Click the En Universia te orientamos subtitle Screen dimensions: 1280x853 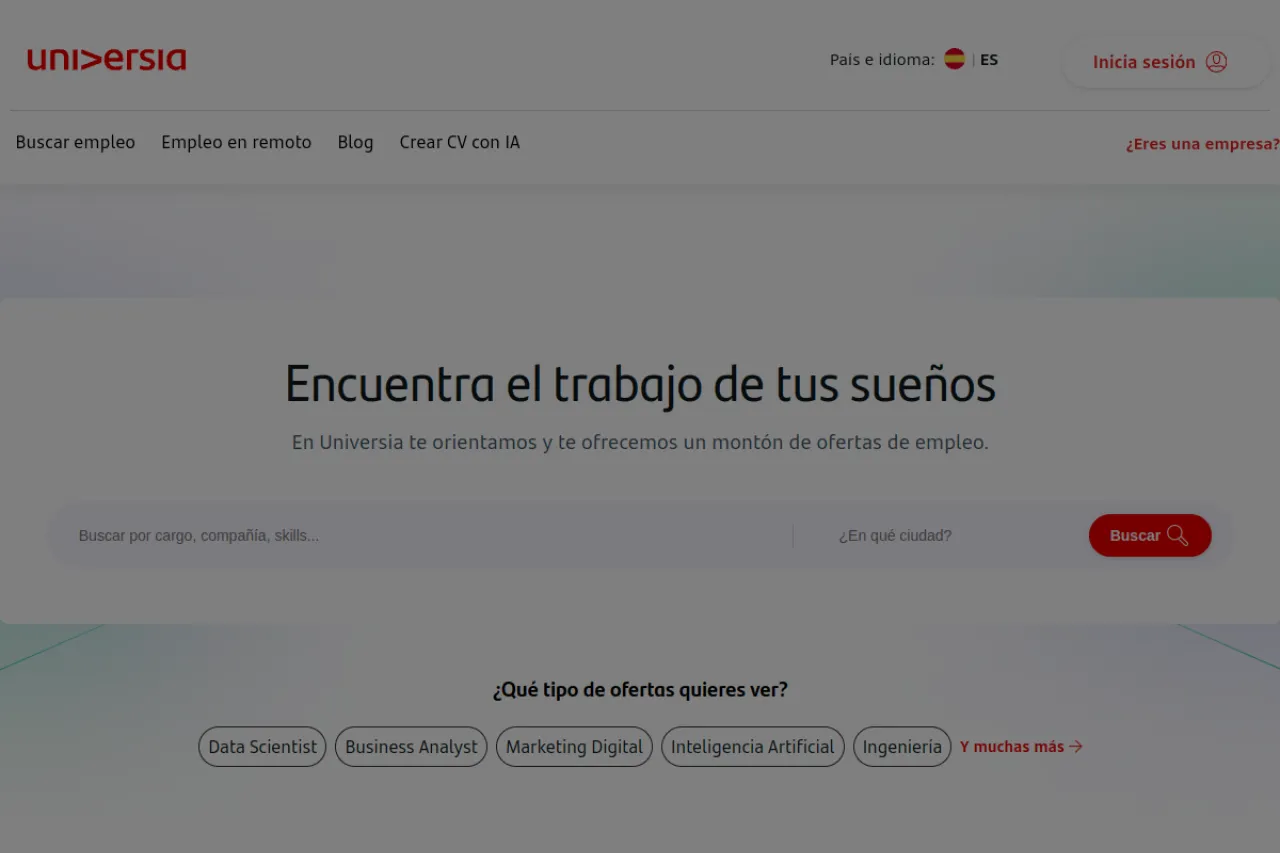click(x=640, y=442)
